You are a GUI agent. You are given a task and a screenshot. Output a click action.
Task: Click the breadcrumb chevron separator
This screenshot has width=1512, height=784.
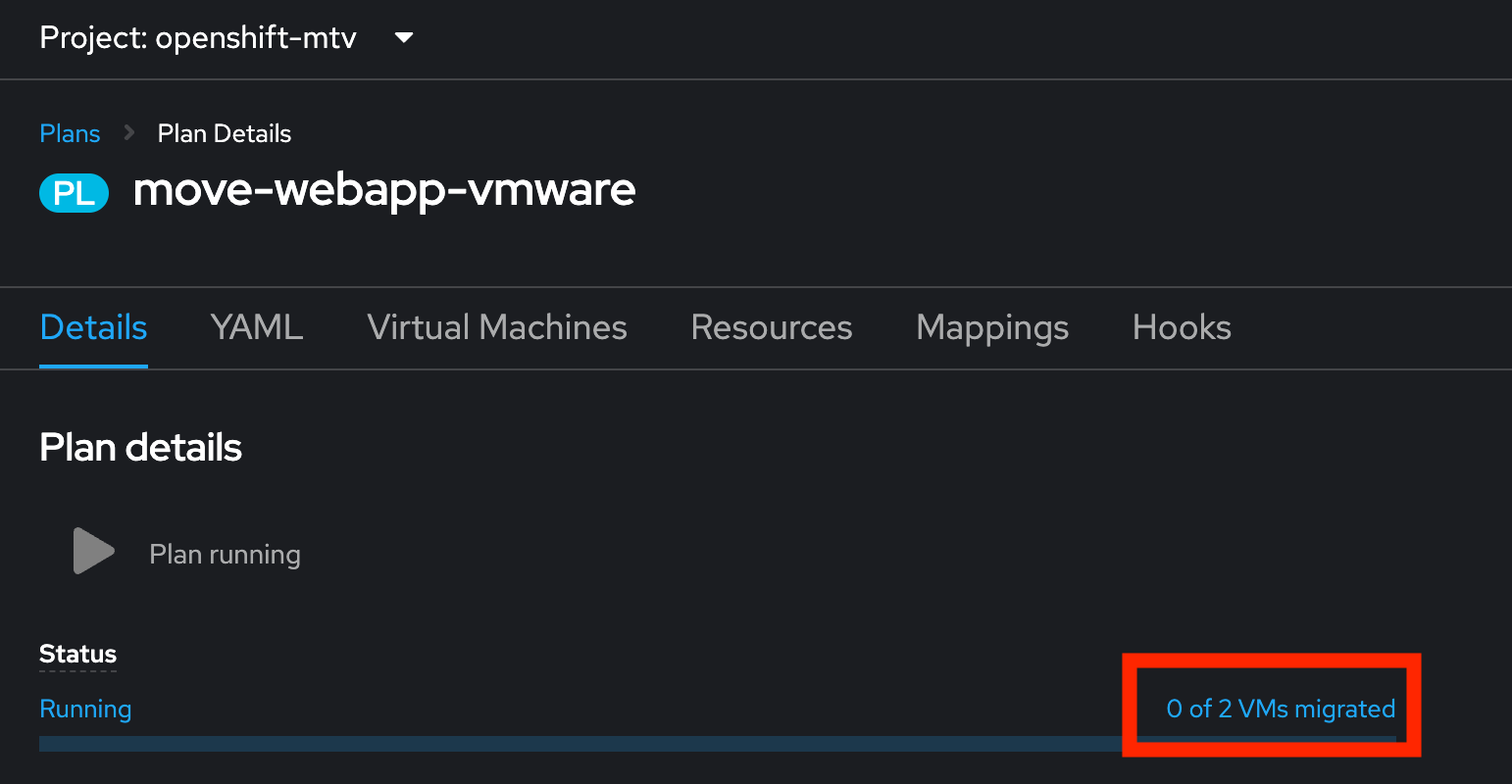click(129, 133)
